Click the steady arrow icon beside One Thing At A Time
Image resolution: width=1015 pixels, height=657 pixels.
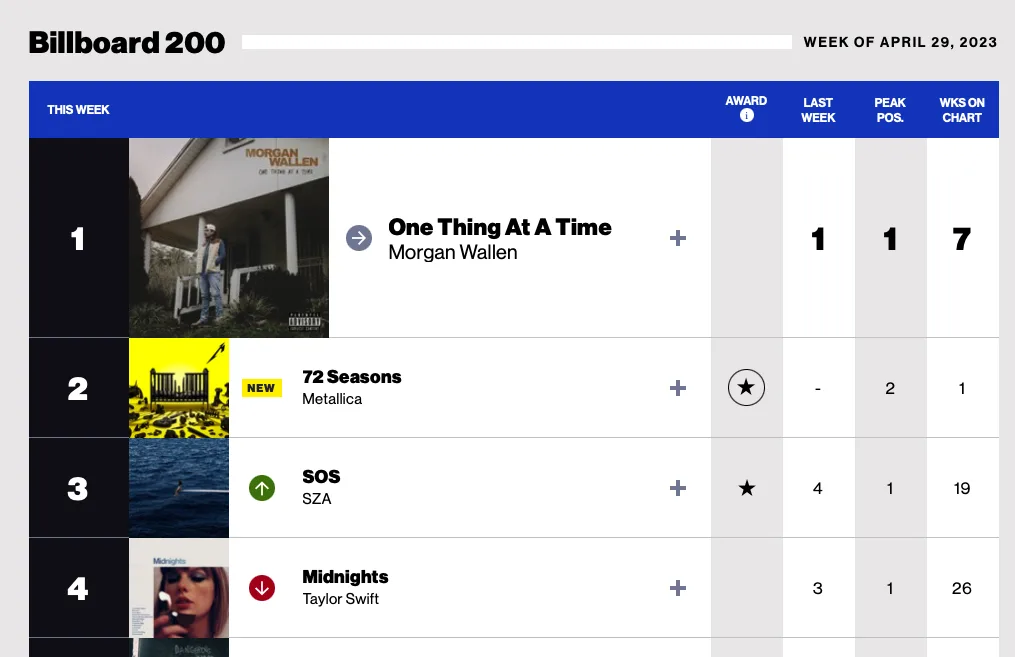pos(359,238)
